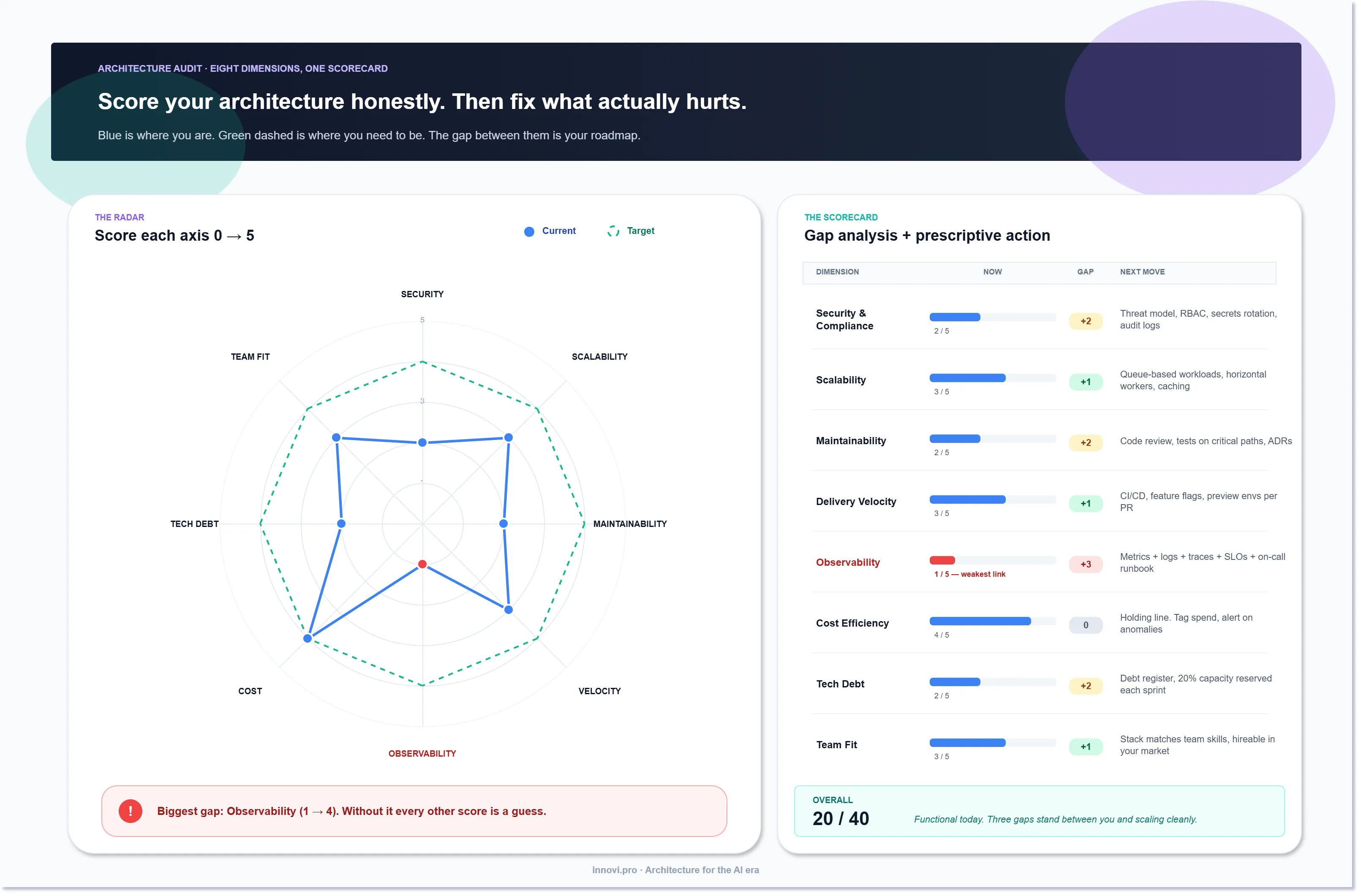The height and width of the screenshot is (896, 1361).
Task: Toggle the Current series in the chart legend
Action: coord(550,231)
